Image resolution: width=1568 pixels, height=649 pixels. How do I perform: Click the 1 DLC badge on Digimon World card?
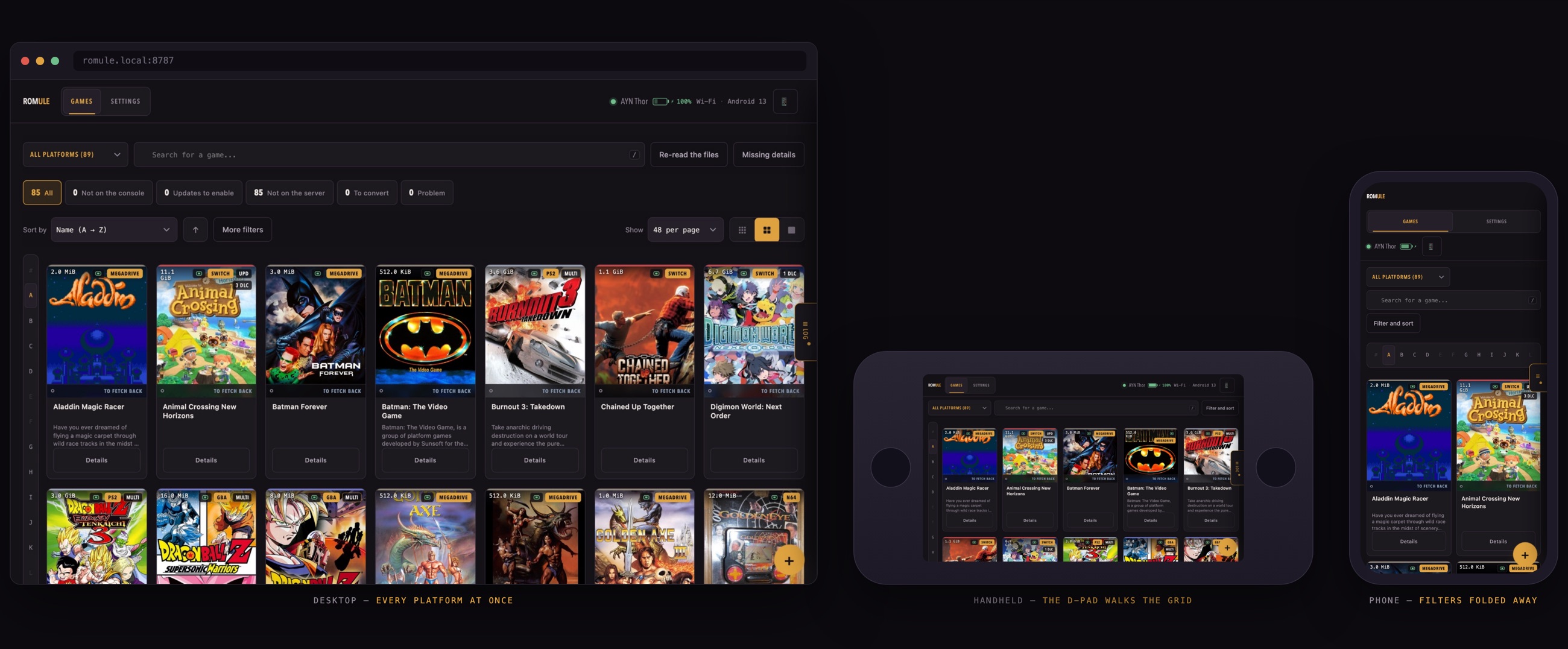tap(789, 273)
